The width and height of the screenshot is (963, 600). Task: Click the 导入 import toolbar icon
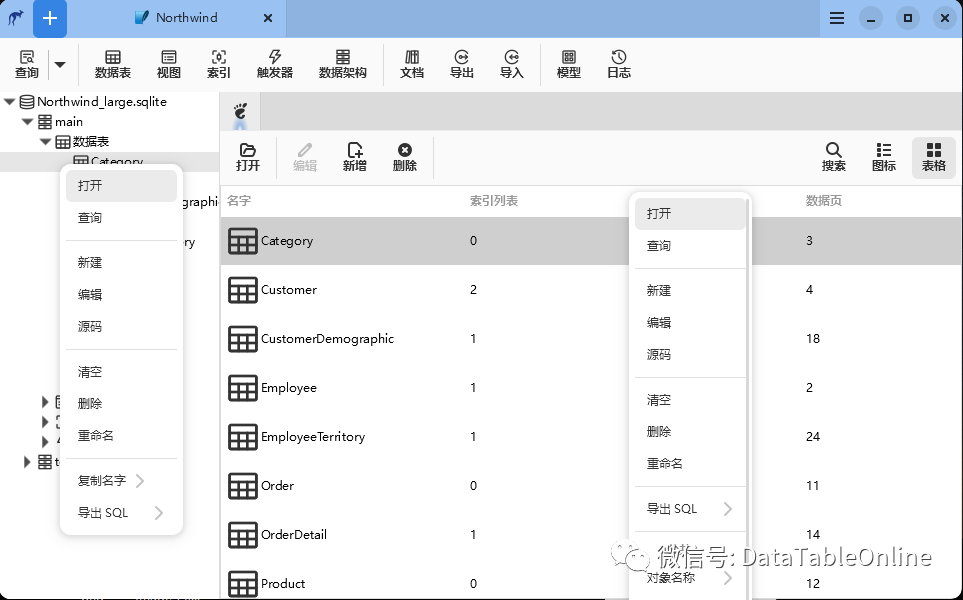(x=512, y=64)
